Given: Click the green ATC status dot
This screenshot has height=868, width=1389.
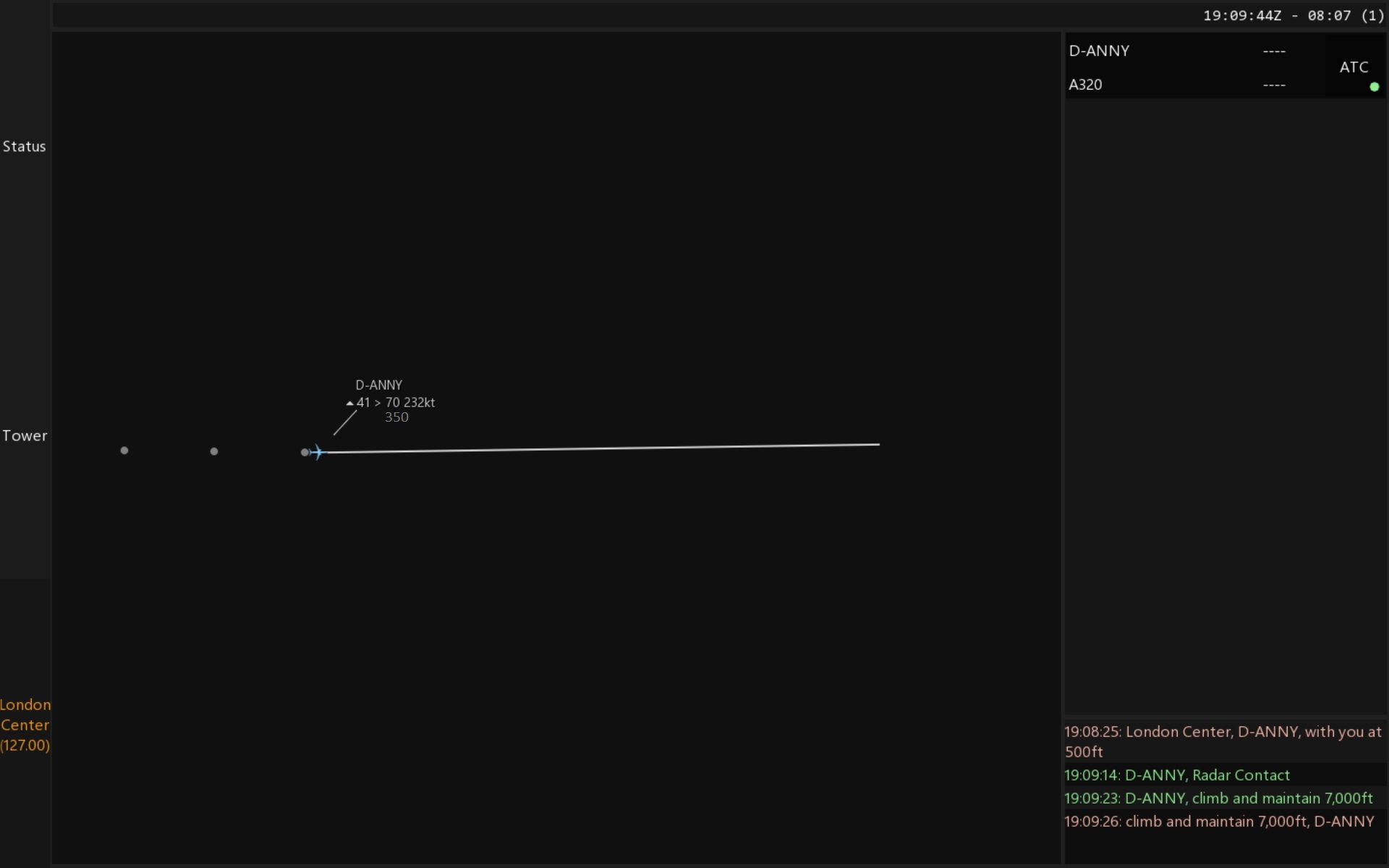Looking at the screenshot, I should [x=1374, y=87].
